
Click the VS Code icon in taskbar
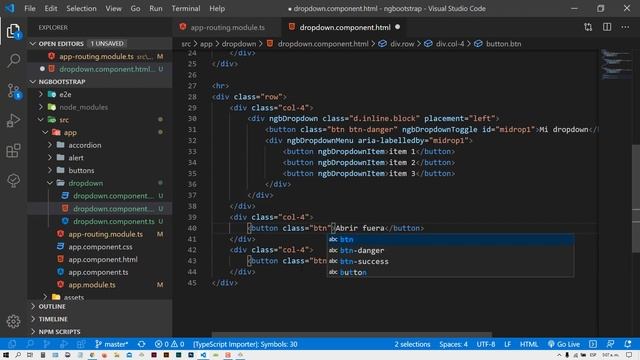click(203, 355)
